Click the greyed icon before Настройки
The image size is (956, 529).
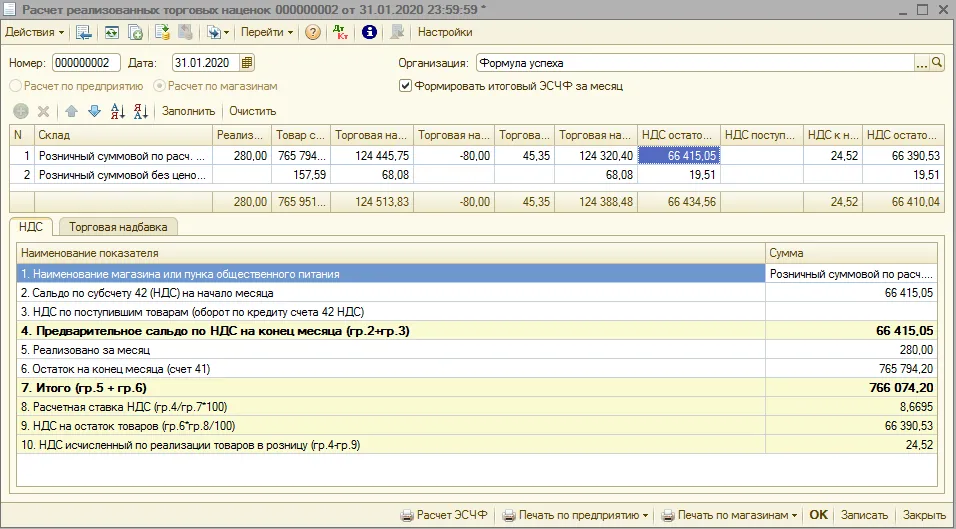pyautogui.click(x=397, y=32)
